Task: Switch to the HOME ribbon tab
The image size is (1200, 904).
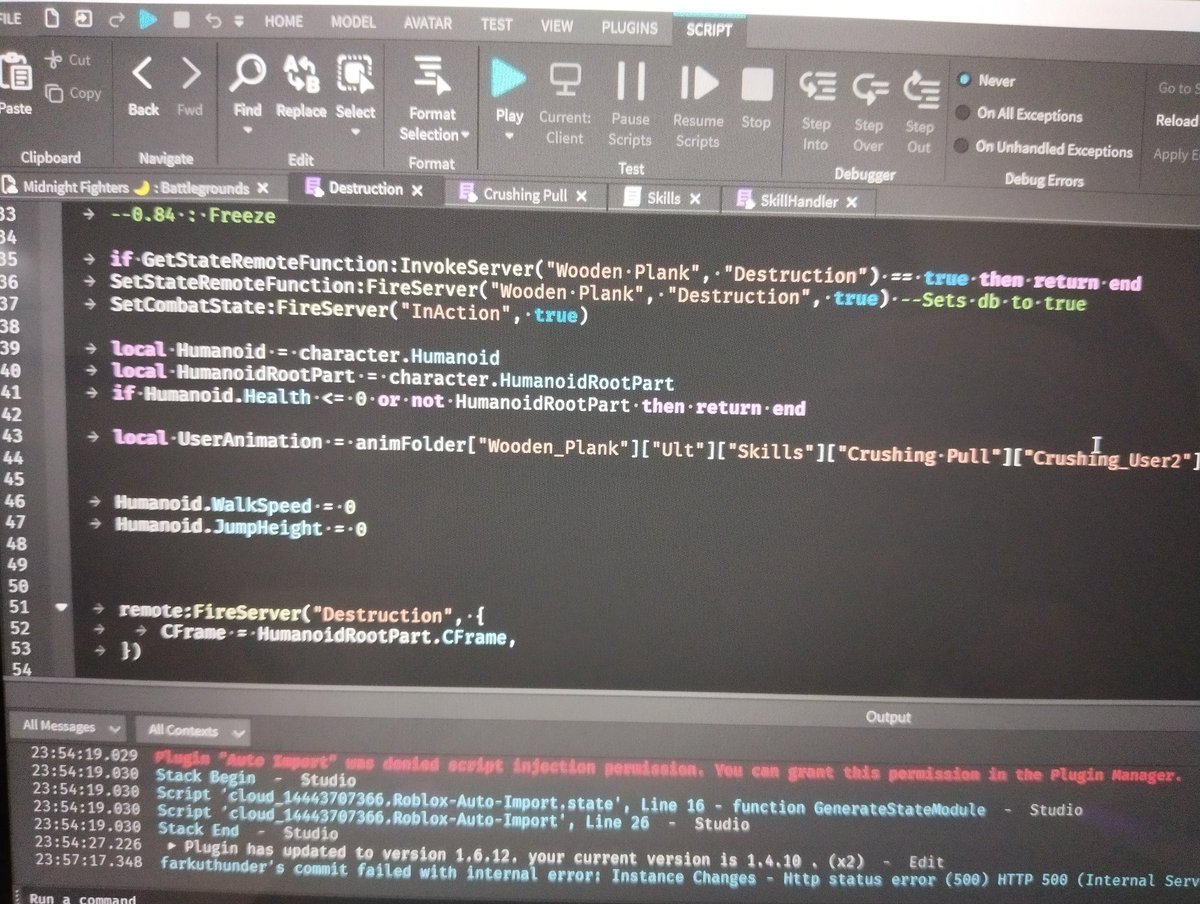Action: point(284,20)
